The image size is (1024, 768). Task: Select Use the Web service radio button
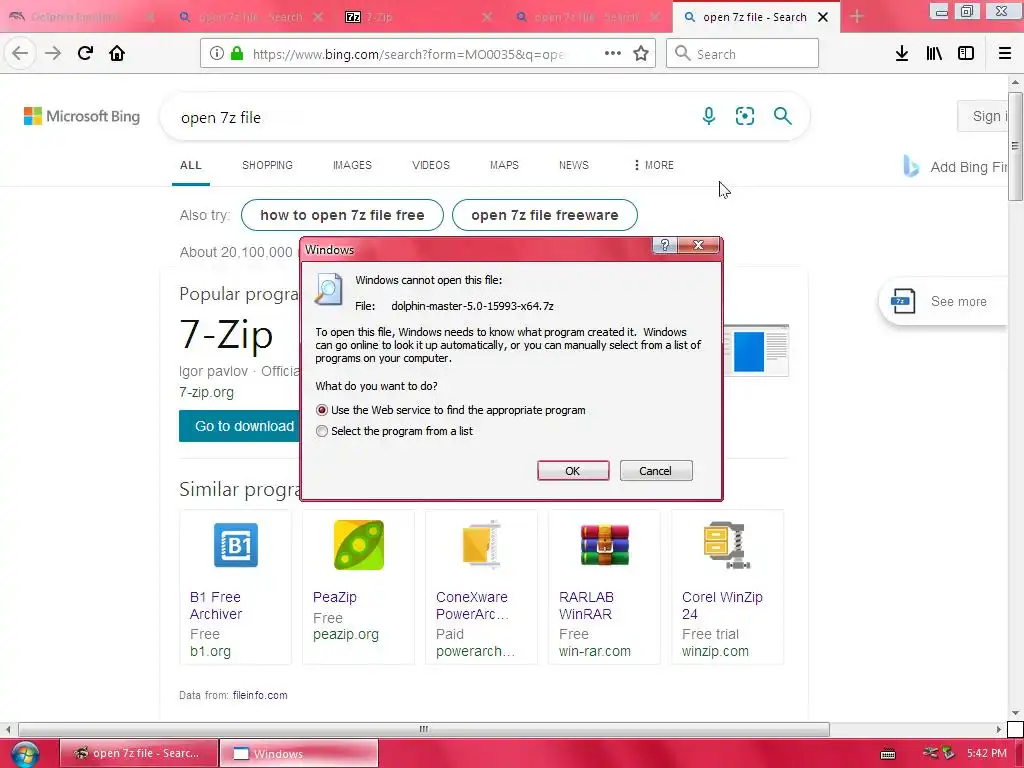pyautogui.click(x=321, y=410)
